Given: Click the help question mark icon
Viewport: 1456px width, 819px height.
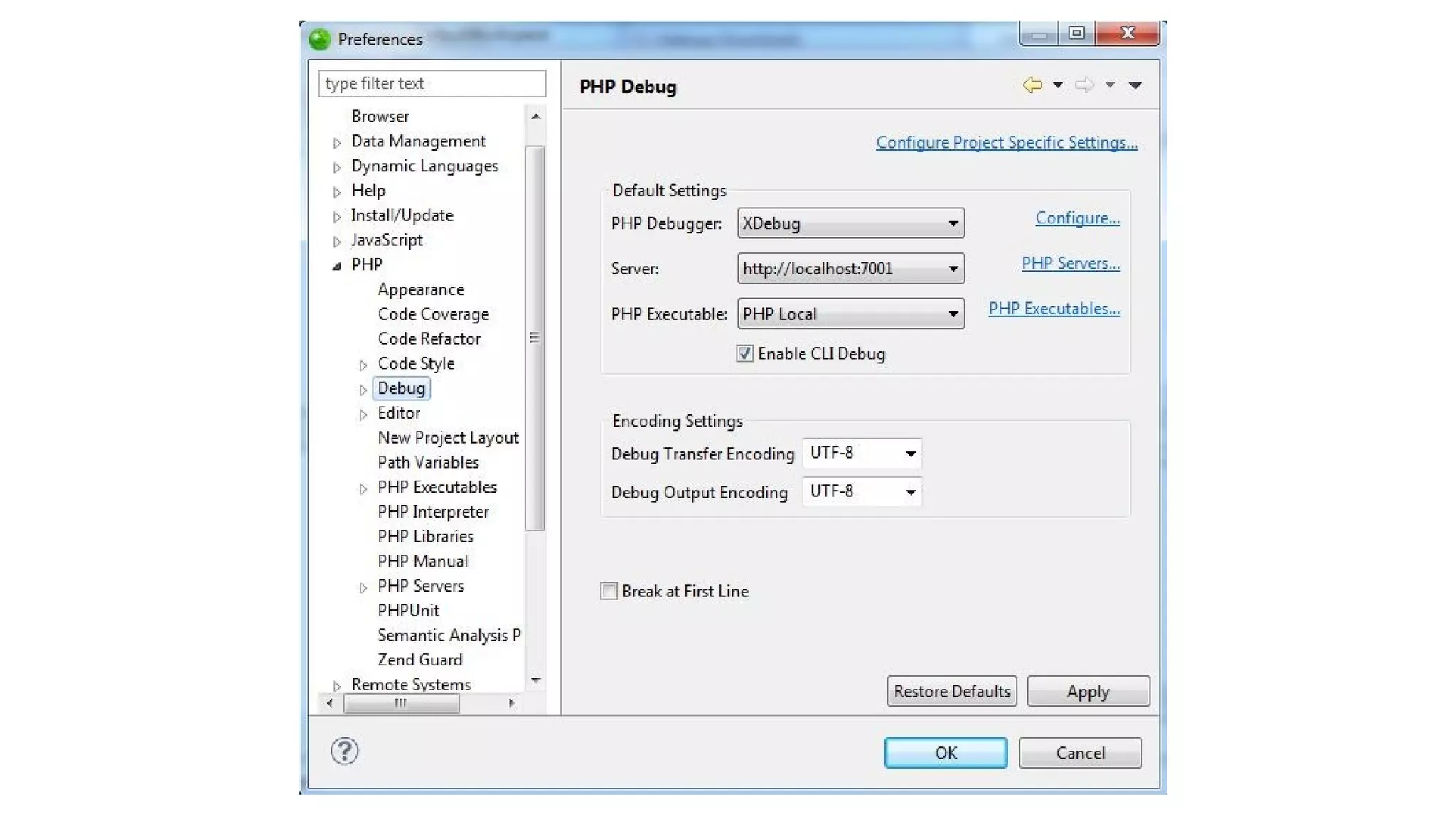Looking at the screenshot, I should coord(345,751).
